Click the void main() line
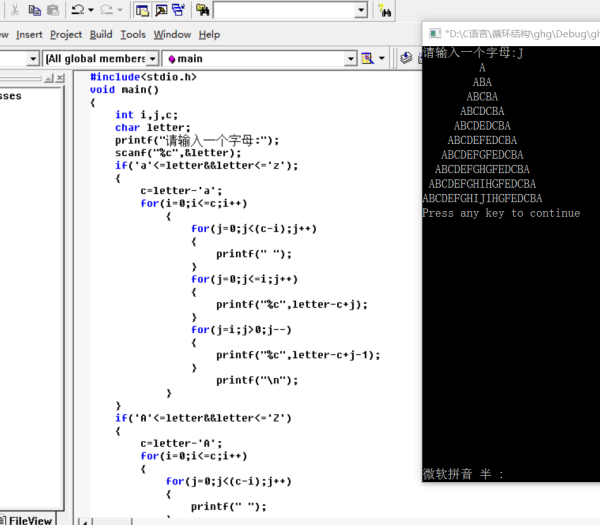This screenshot has height=525, width=600. [x=124, y=90]
